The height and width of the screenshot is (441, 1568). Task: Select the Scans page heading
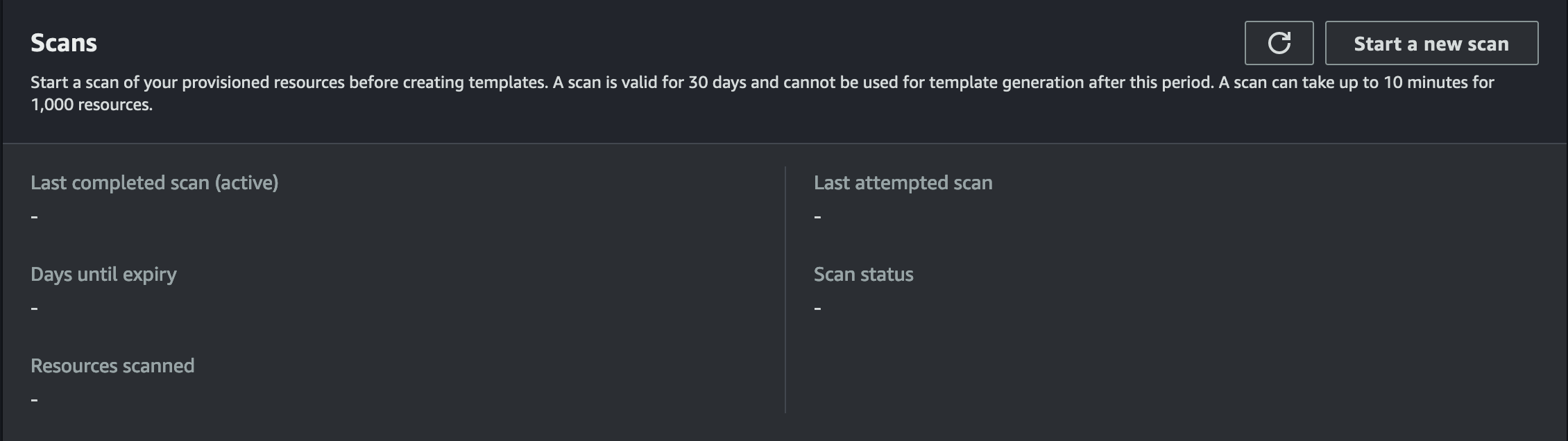pyautogui.click(x=63, y=42)
